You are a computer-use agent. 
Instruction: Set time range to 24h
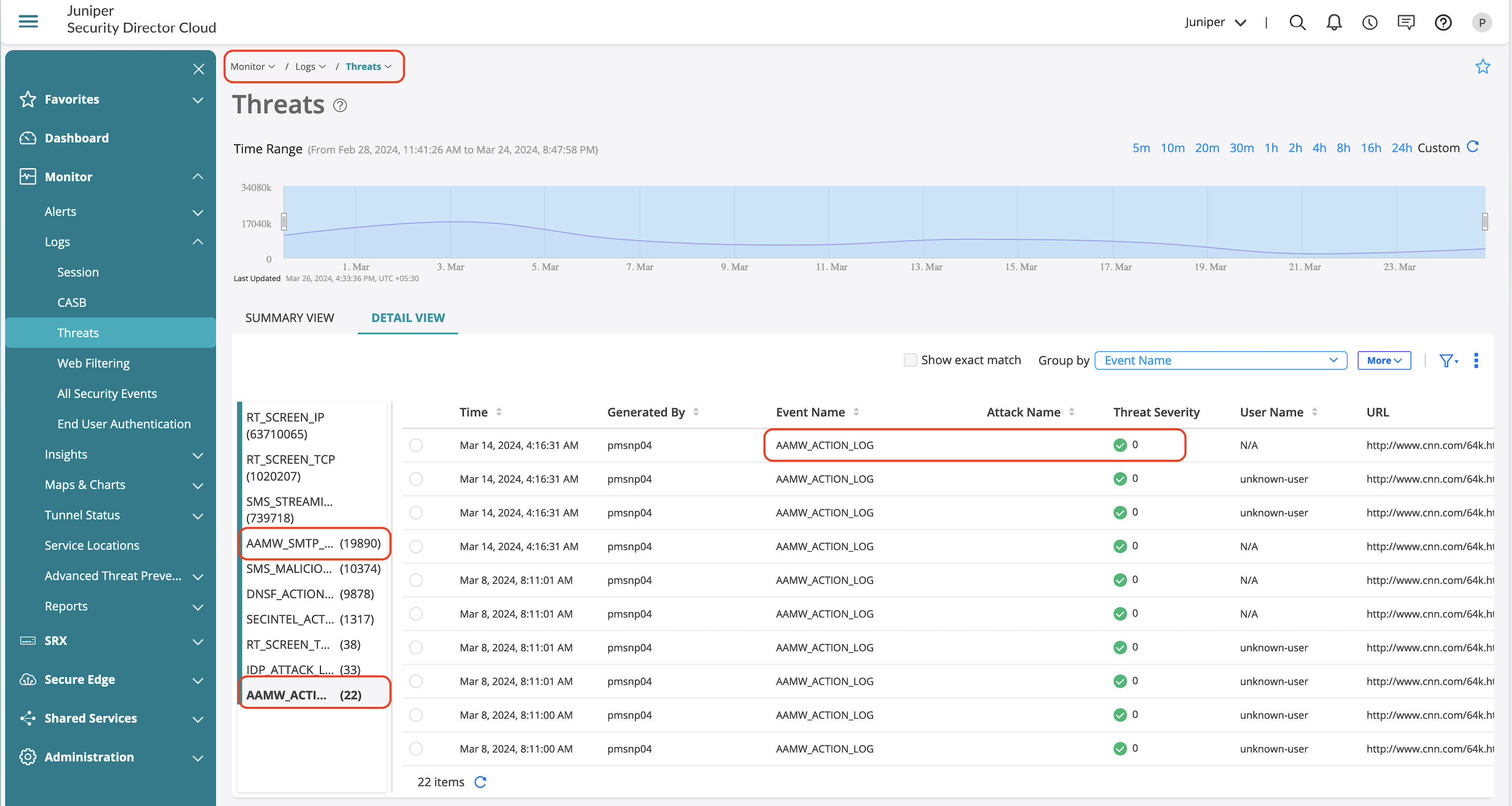click(x=1401, y=148)
